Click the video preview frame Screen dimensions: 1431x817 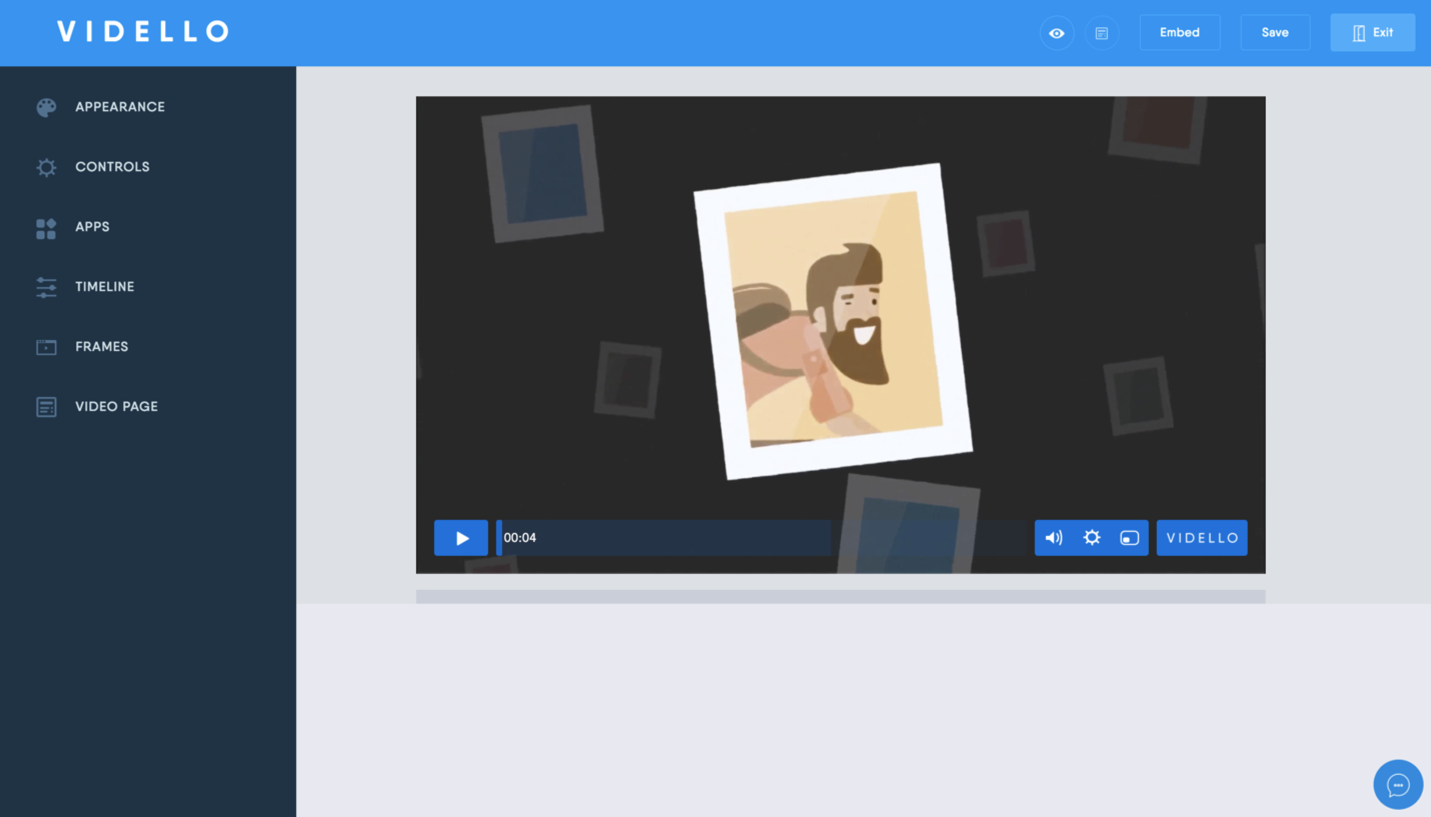point(841,335)
